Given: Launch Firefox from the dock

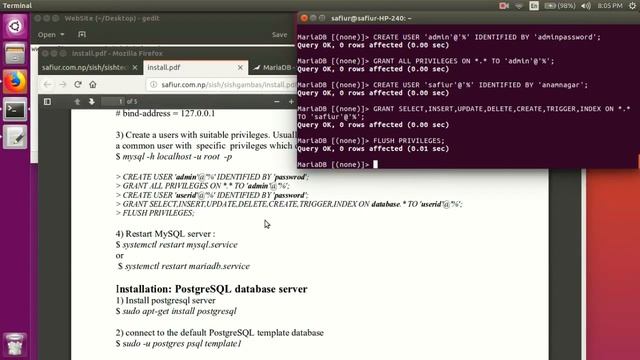Looking at the screenshot, I should coord(15,82).
